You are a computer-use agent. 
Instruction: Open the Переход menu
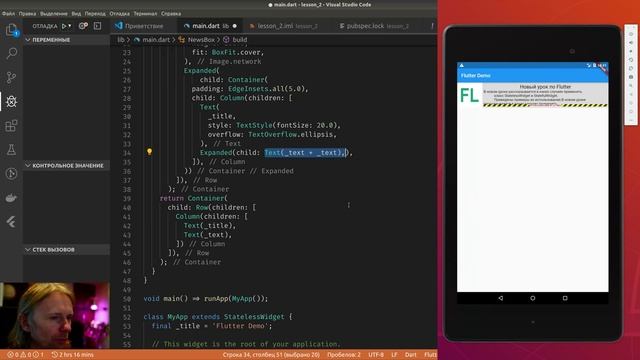point(95,13)
